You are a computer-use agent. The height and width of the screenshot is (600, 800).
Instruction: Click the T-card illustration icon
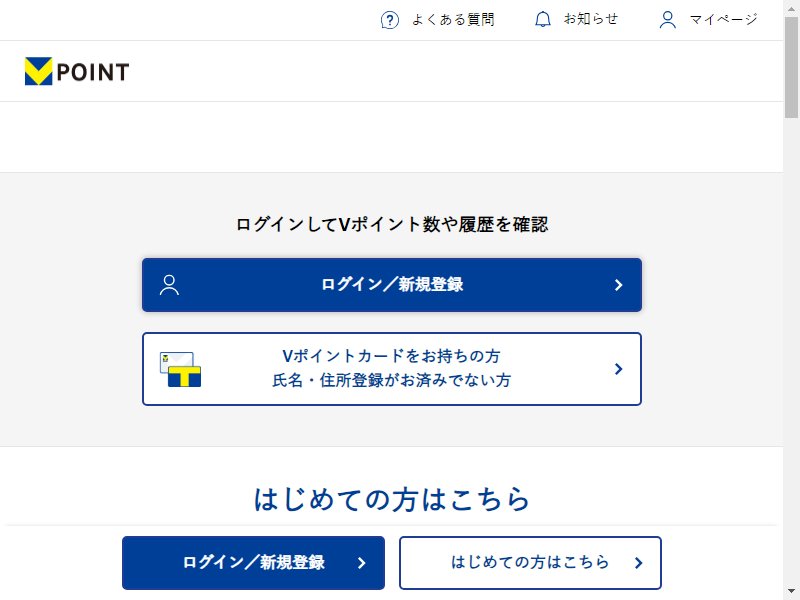coord(180,369)
